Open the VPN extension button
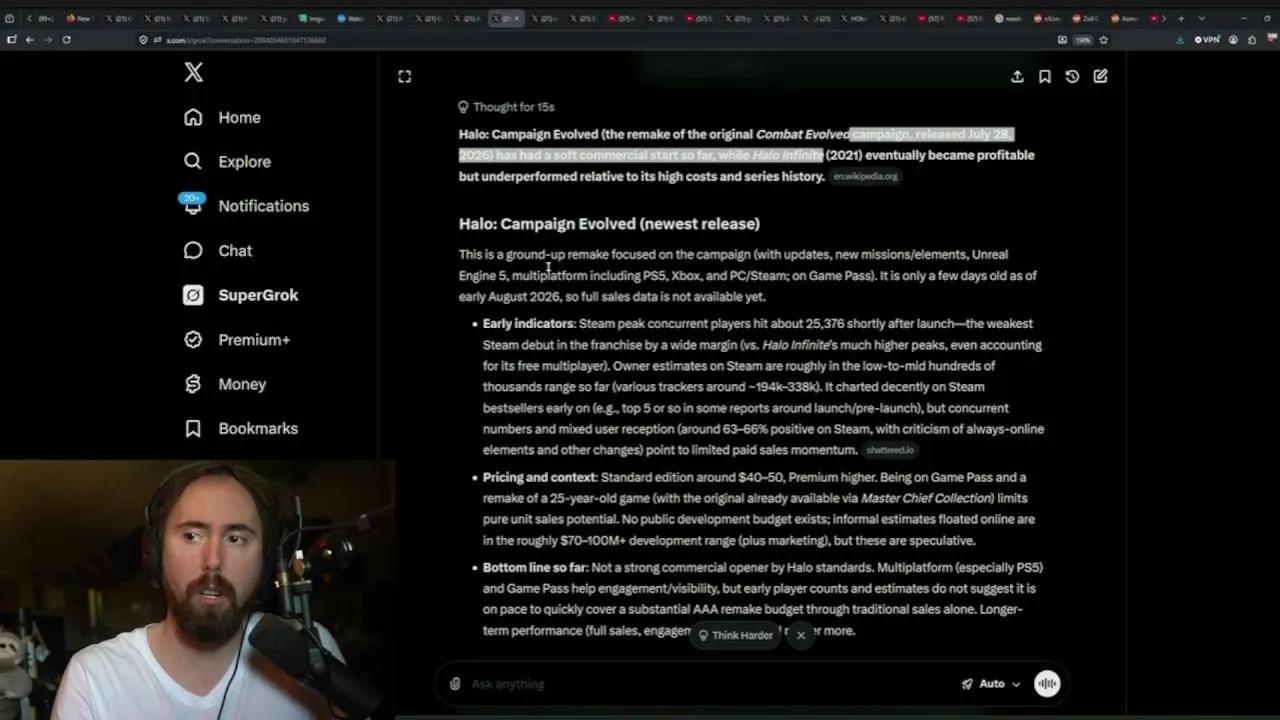Screen dimensions: 1280x720 pyautogui.click(x=1207, y=40)
